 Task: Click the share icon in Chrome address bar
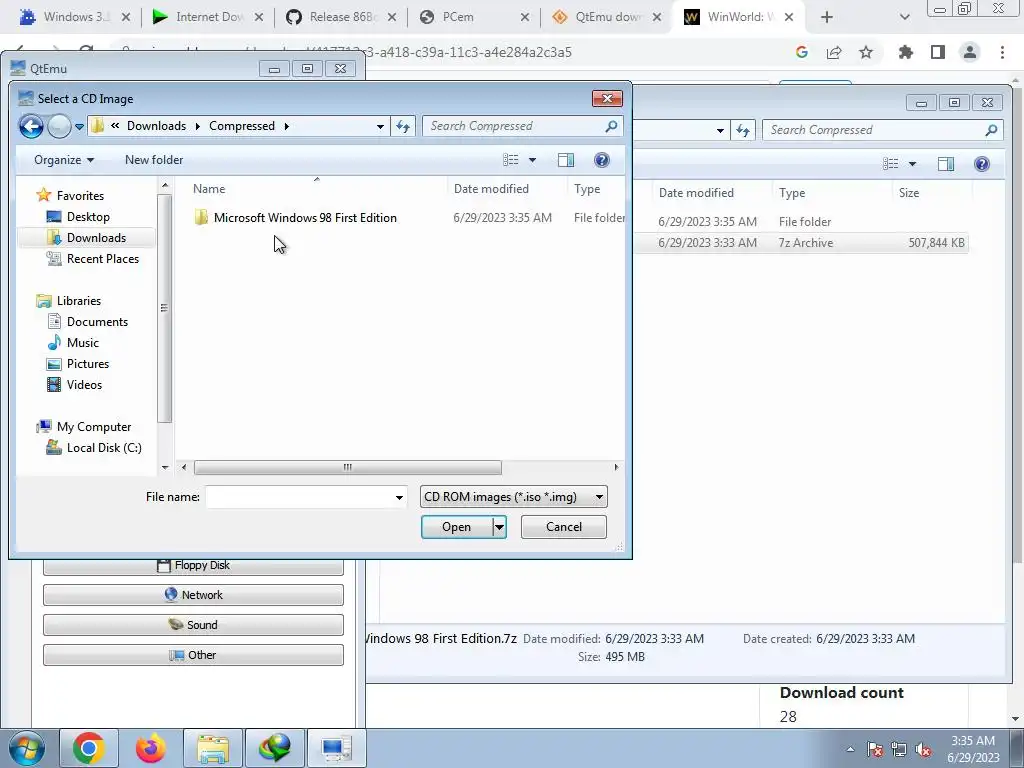pos(834,52)
